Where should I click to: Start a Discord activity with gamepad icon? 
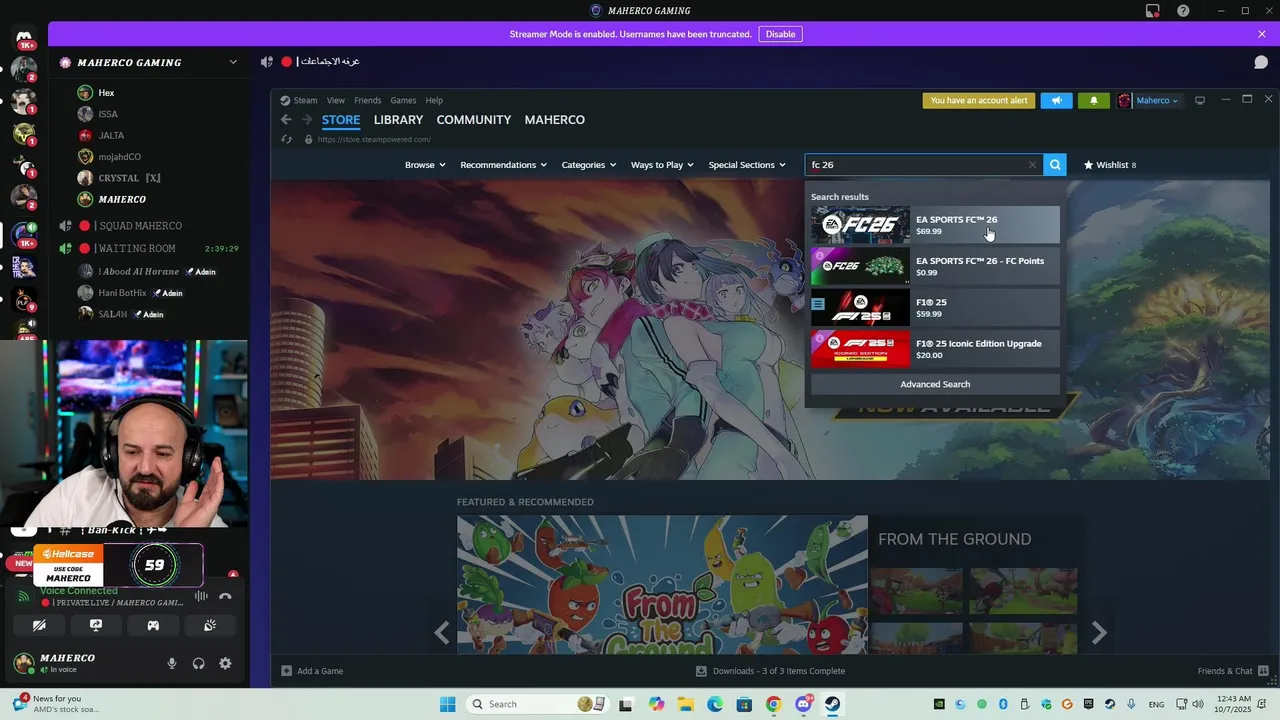point(153,625)
